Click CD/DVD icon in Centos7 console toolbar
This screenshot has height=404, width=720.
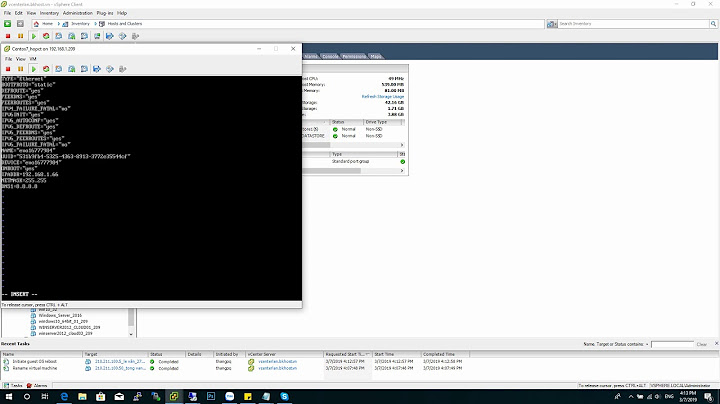click(x=110, y=69)
